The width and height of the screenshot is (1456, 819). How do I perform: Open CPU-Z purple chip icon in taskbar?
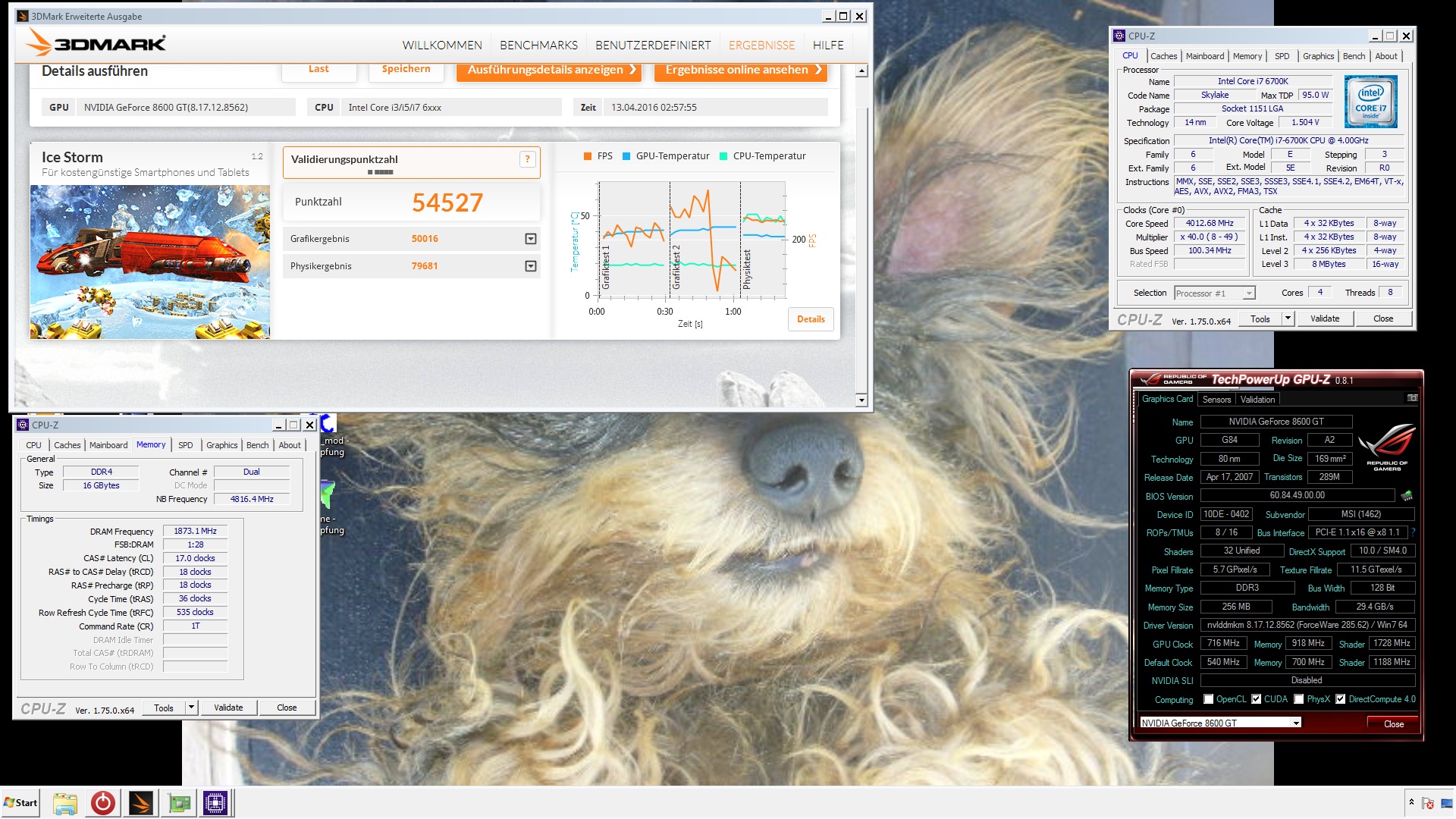pos(215,803)
